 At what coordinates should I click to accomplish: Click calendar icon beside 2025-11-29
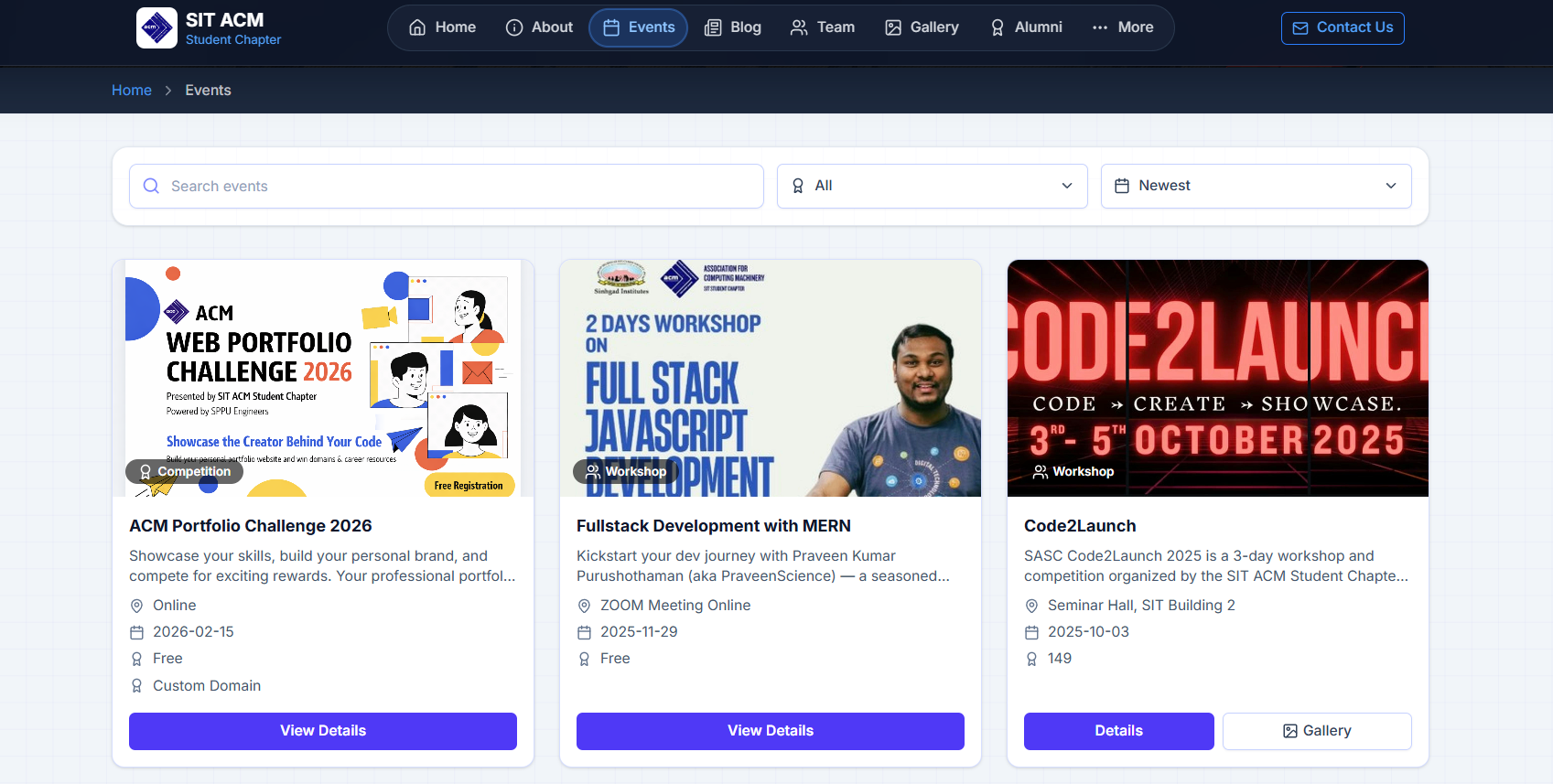584,632
